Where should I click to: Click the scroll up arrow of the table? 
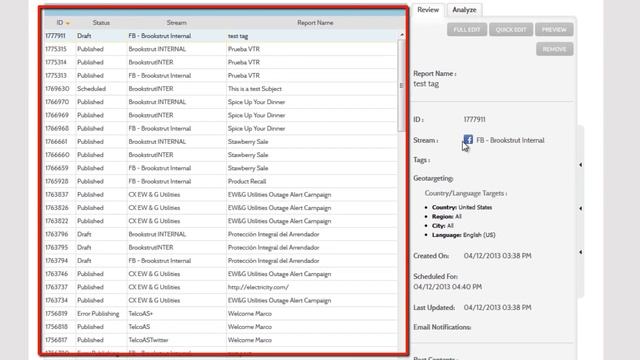[402, 35]
